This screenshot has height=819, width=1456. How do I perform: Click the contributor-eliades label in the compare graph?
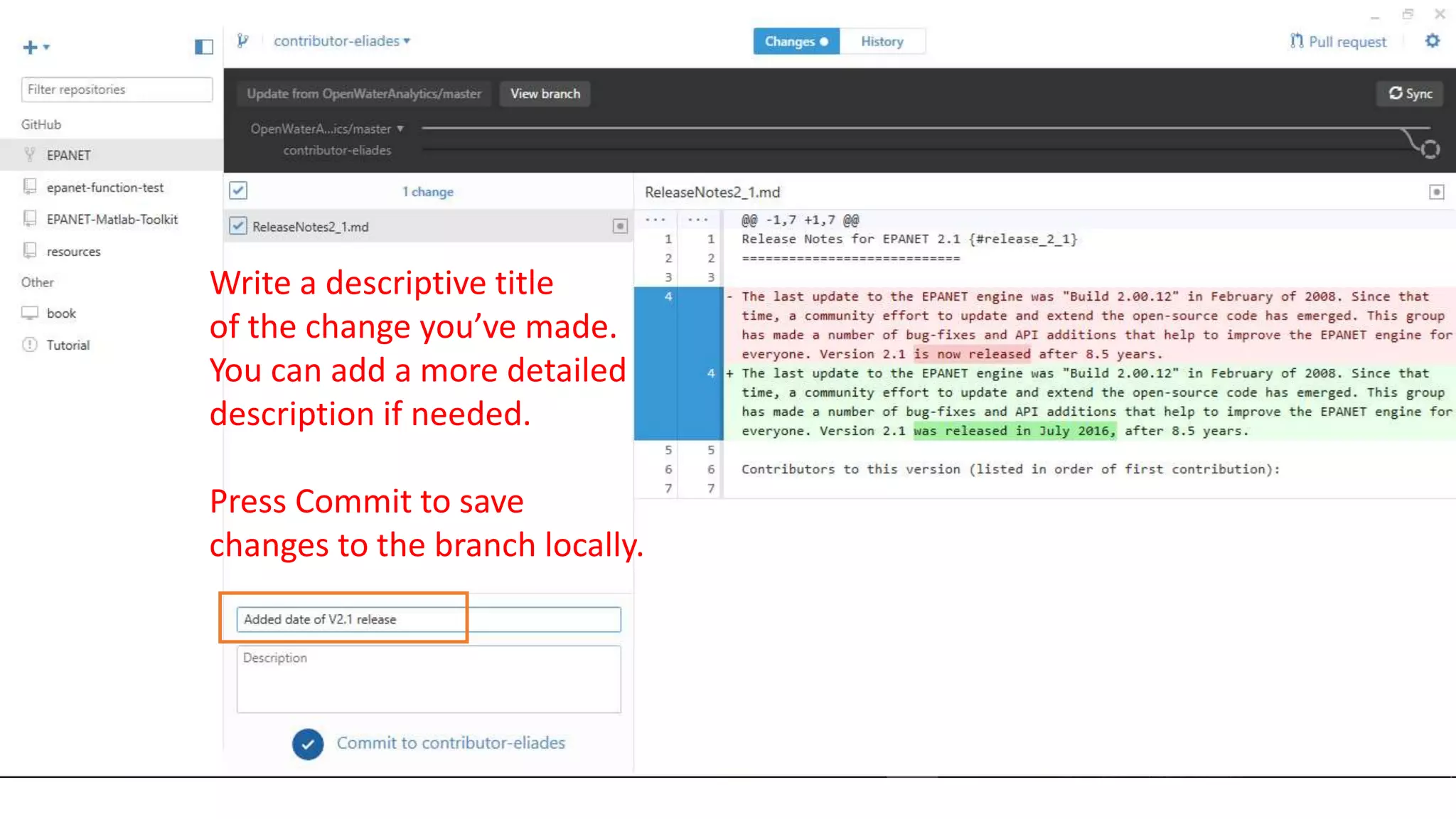(337, 150)
